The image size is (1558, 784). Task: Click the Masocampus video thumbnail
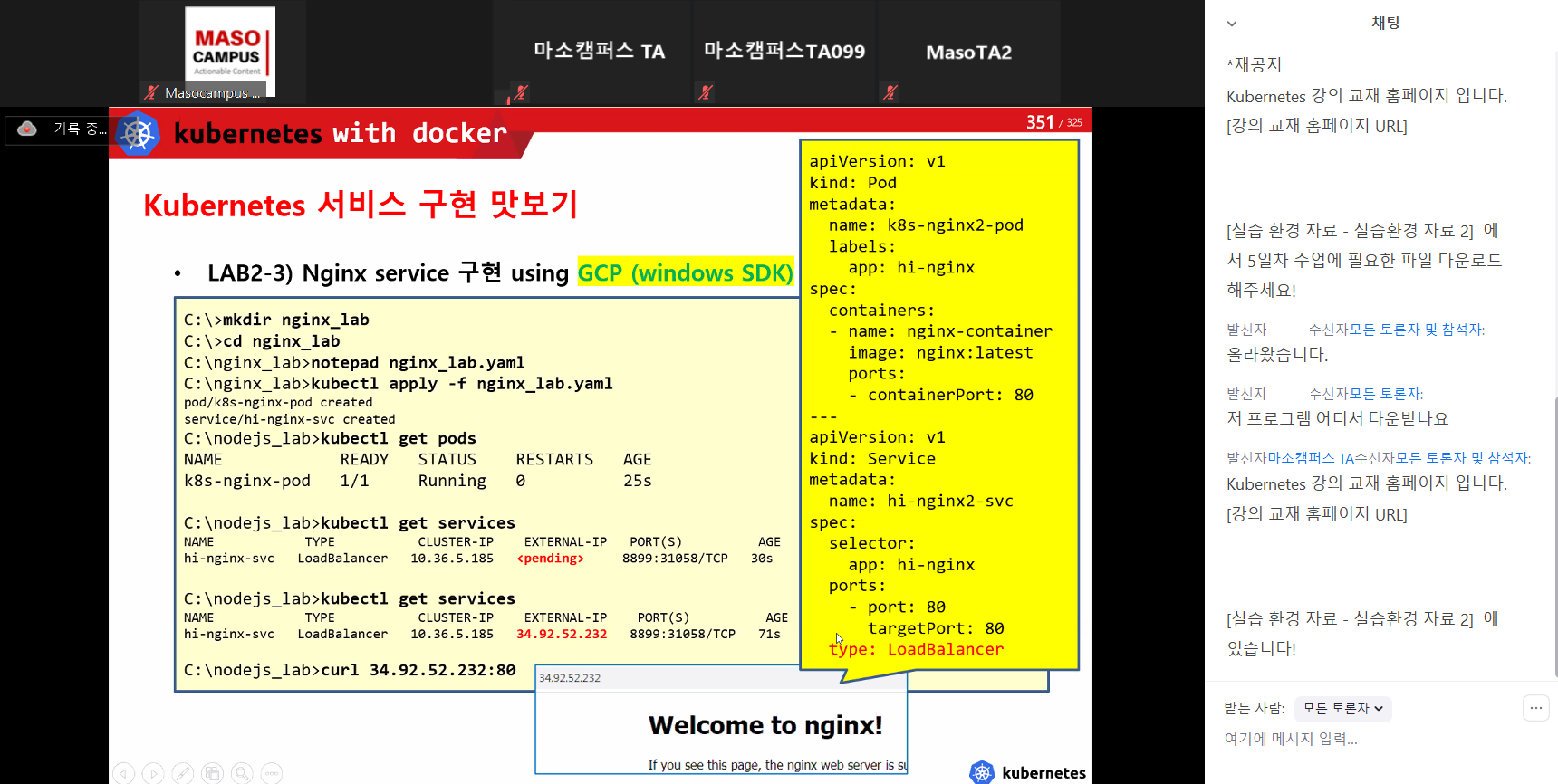click(229, 52)
